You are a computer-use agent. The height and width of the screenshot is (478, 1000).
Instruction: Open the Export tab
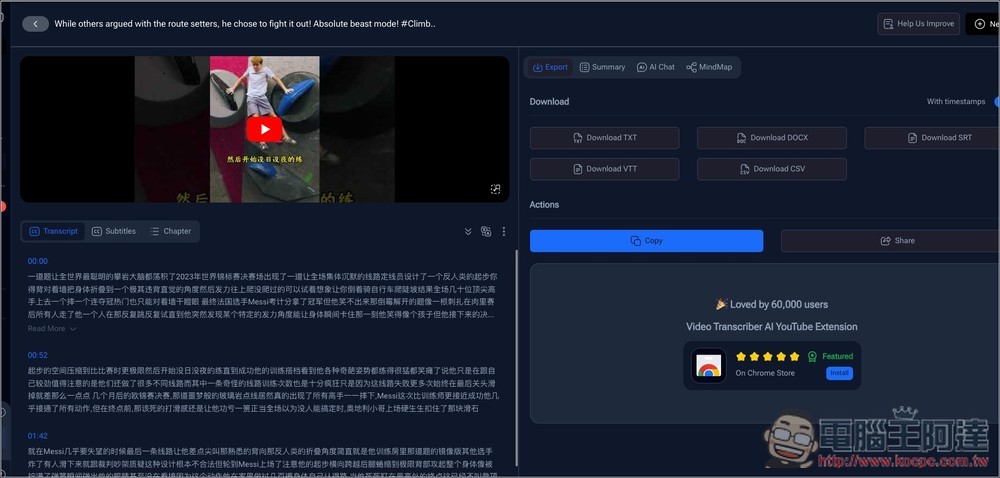[550, 67]
